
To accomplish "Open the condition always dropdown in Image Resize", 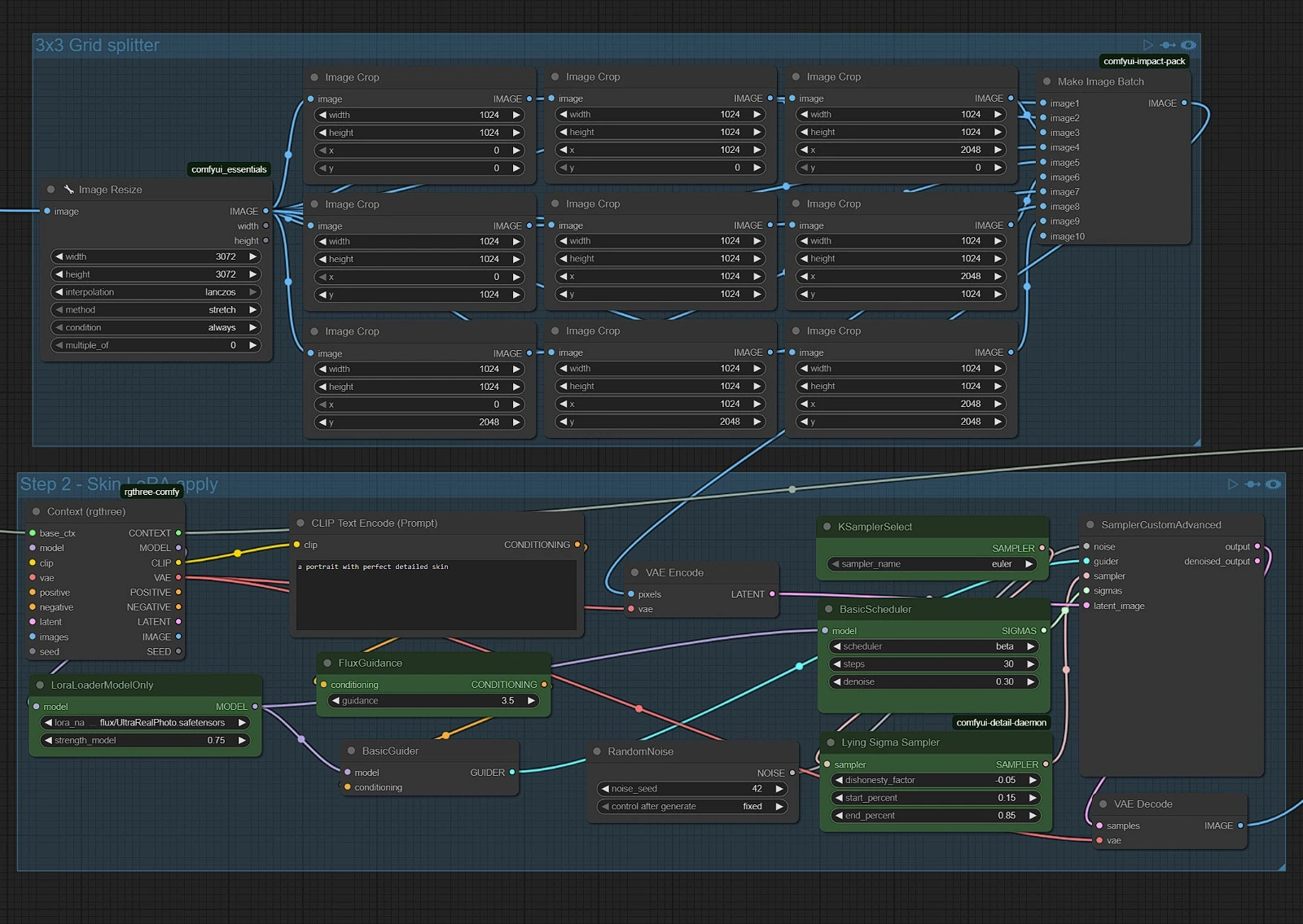I will (156, 328).
